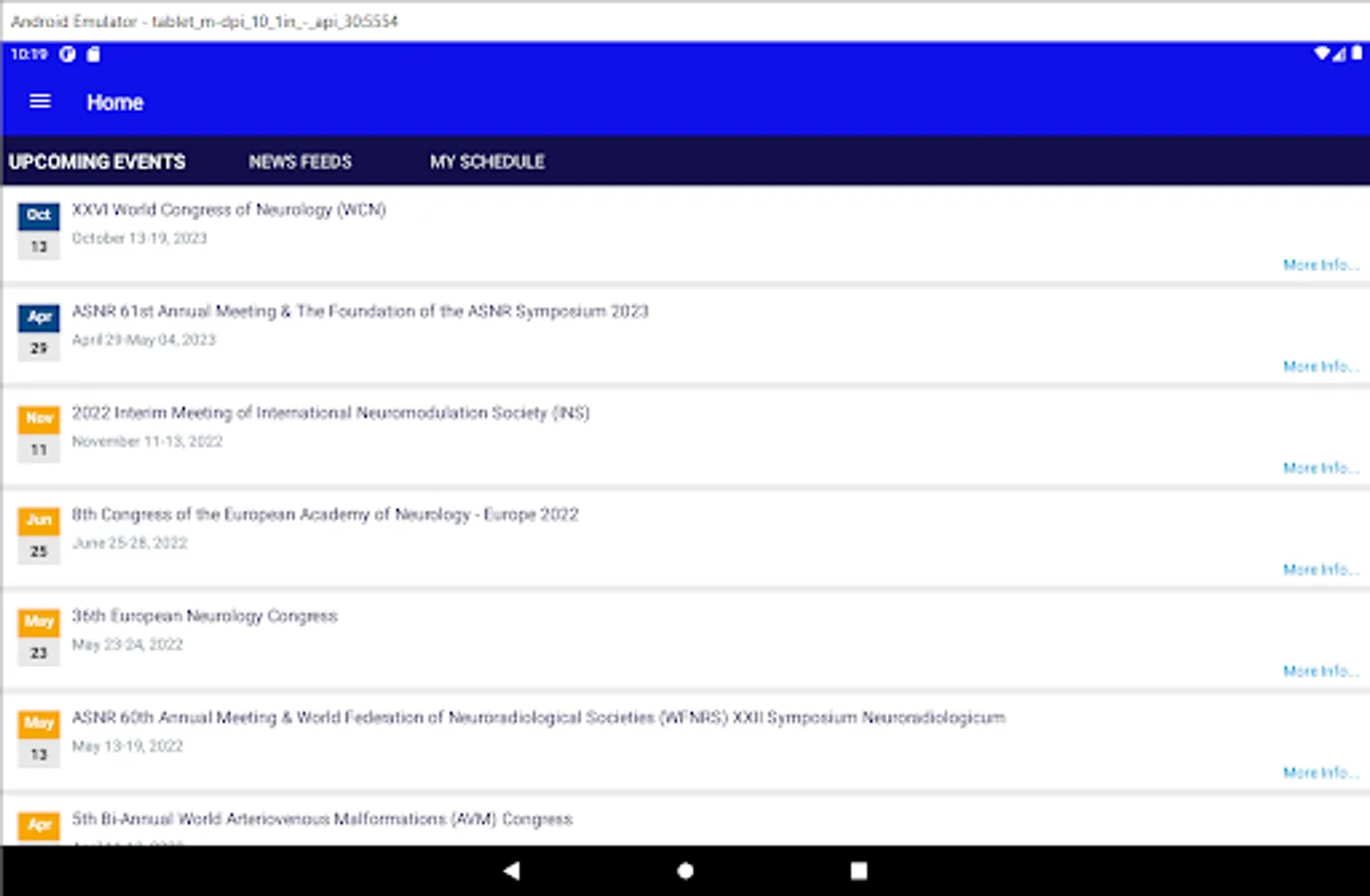
Task: Tap the Android back navigation button
Action: [x=512, y=871]
